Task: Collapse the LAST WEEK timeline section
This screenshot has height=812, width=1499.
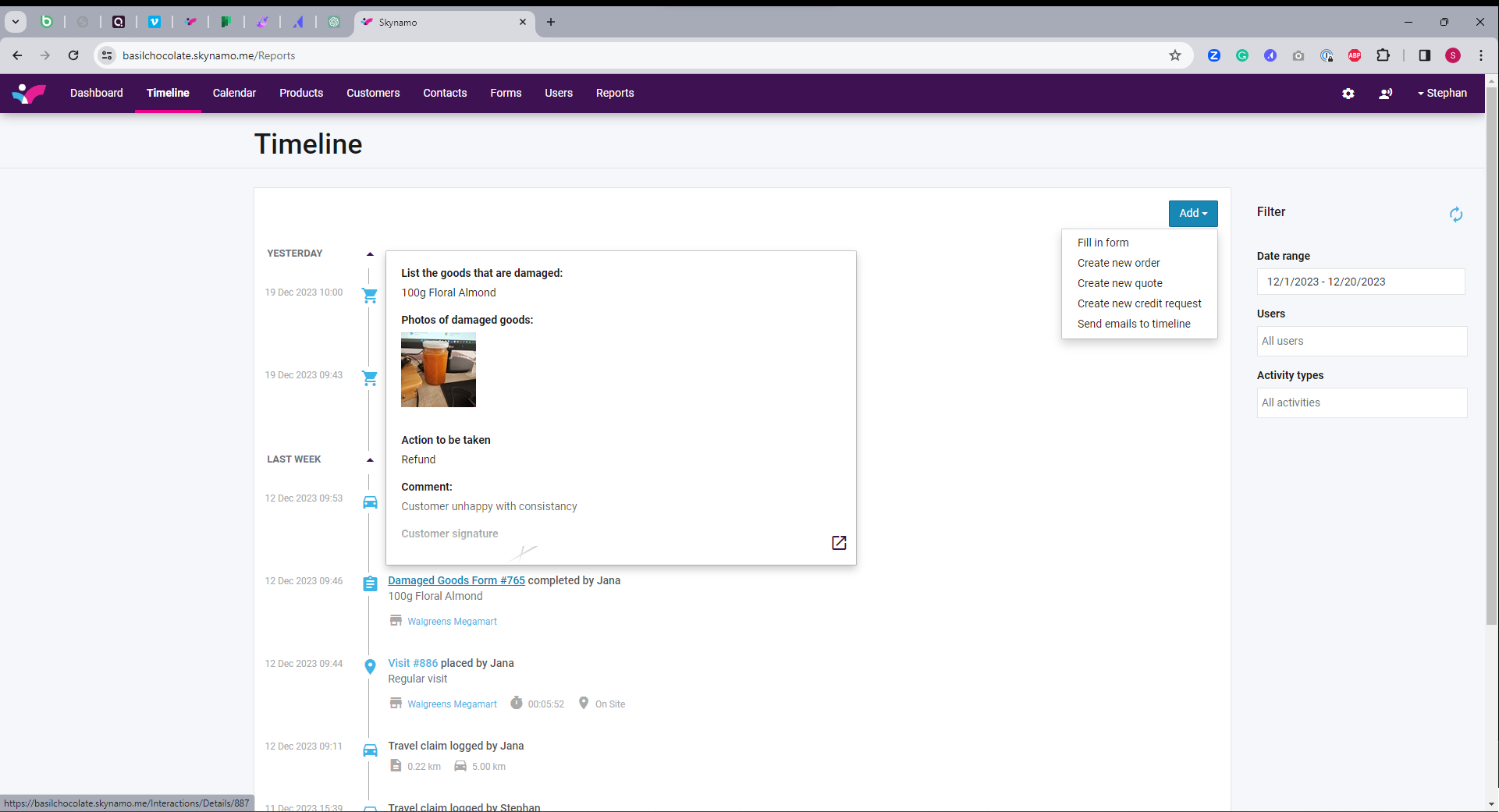Action: (370, 460)
